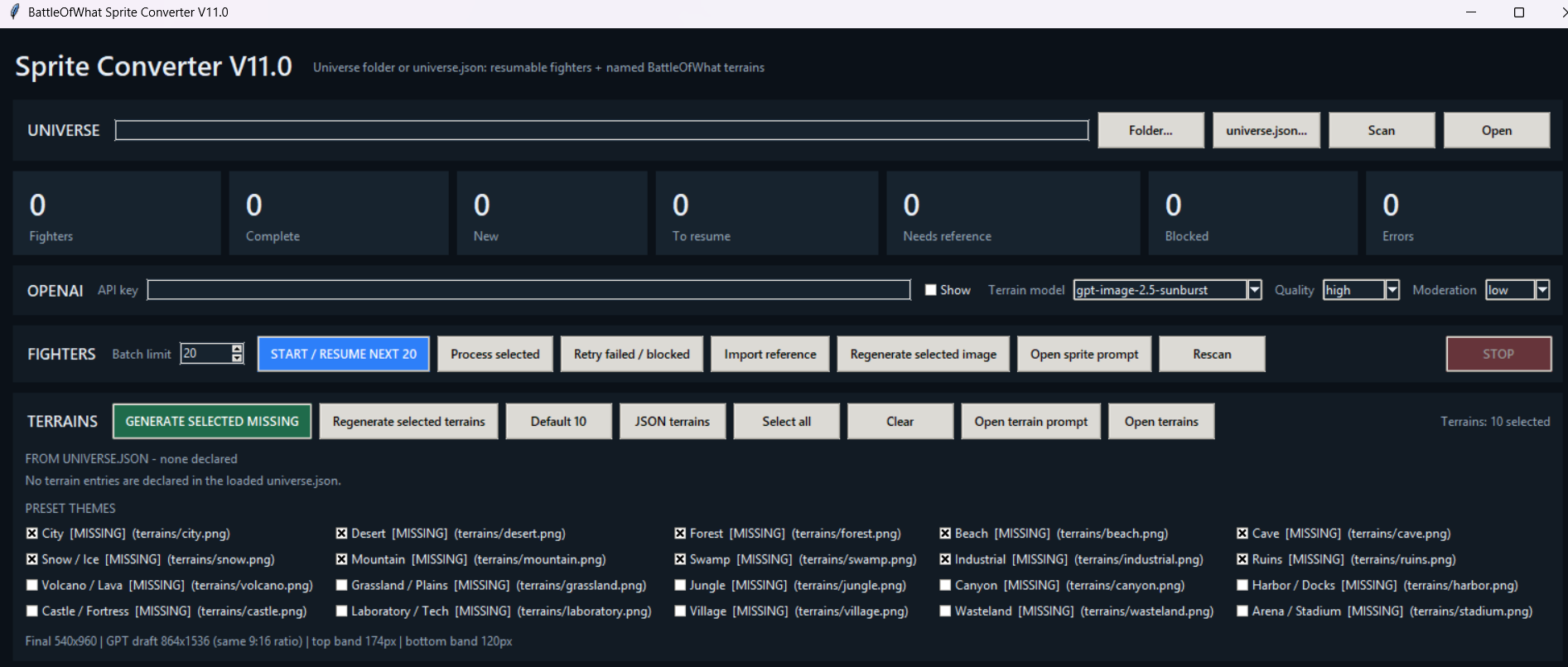Click Import reference button

[x=770, y=354]
